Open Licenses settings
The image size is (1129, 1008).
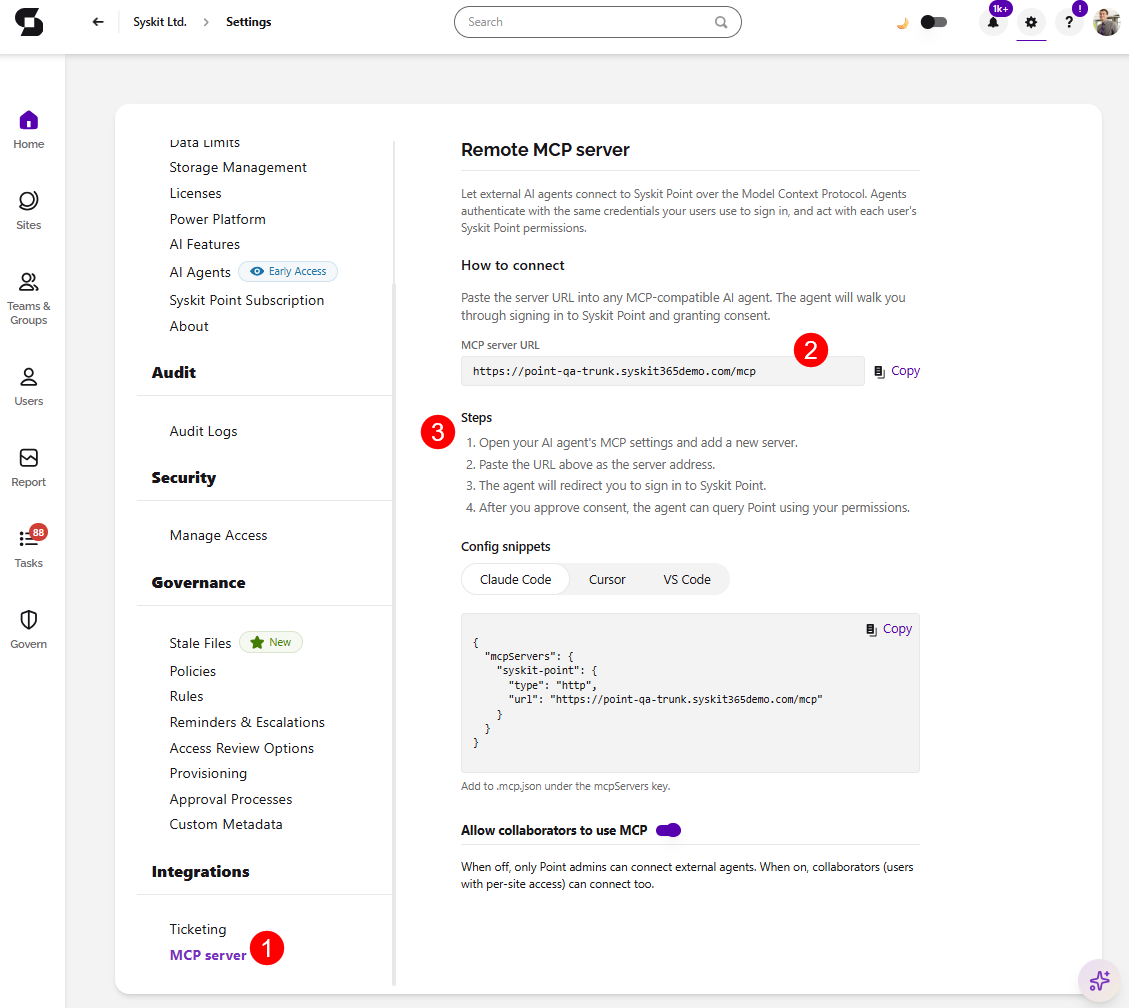(x=195, y=193)
